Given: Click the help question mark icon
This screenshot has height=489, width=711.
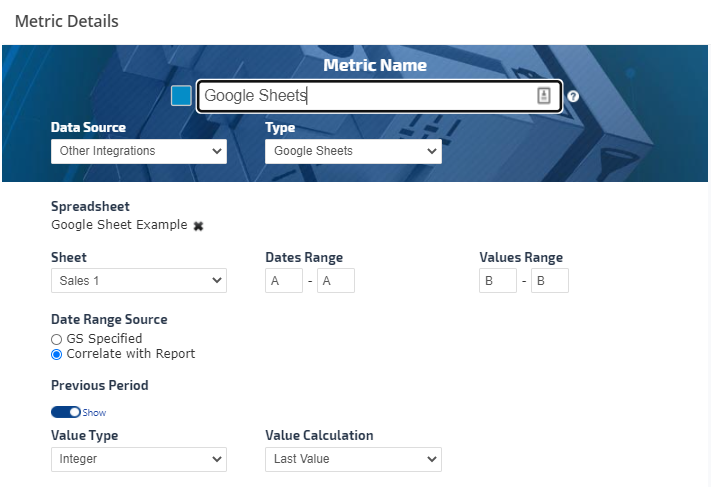Looking at the screenshot, I should pyautogui.click(x=573, y=97).
